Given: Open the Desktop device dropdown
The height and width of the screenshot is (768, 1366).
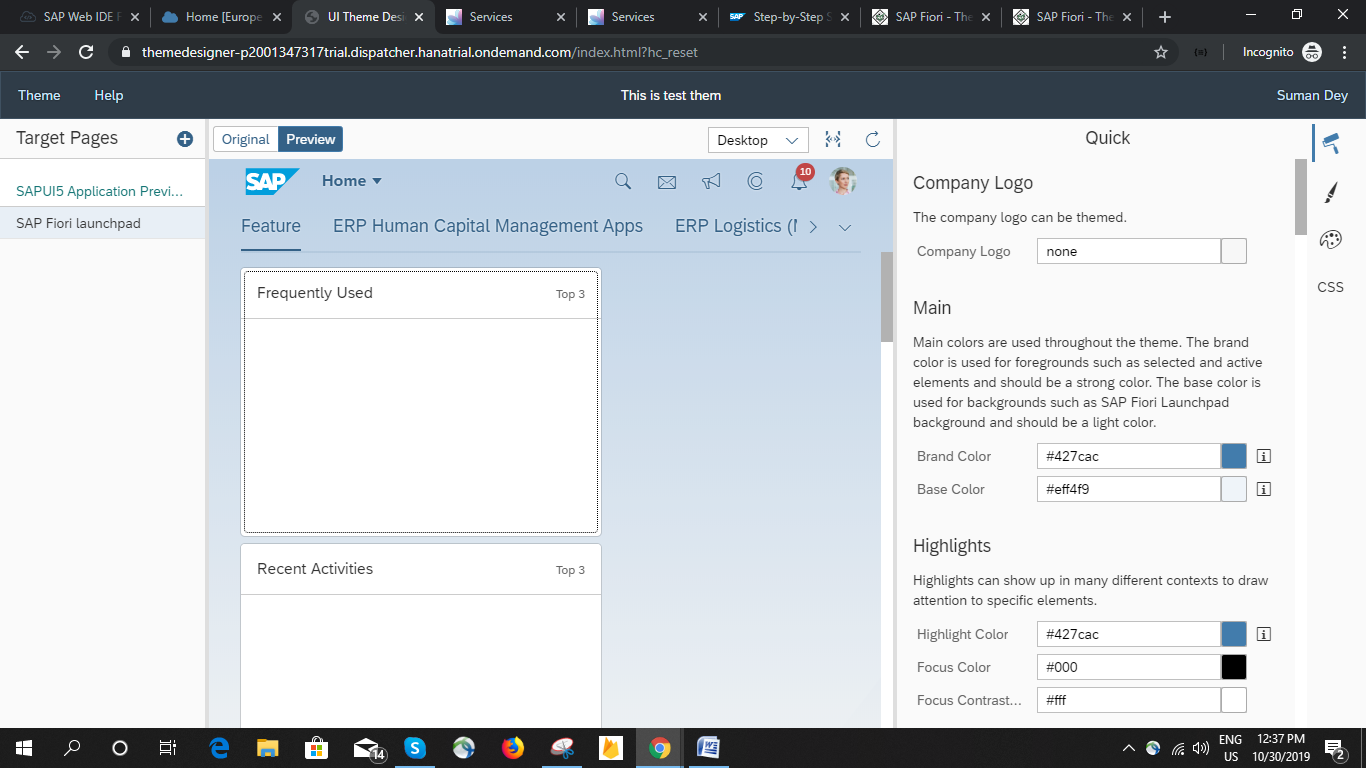Looking at the screenshot, I should click(x=757, y=140).
